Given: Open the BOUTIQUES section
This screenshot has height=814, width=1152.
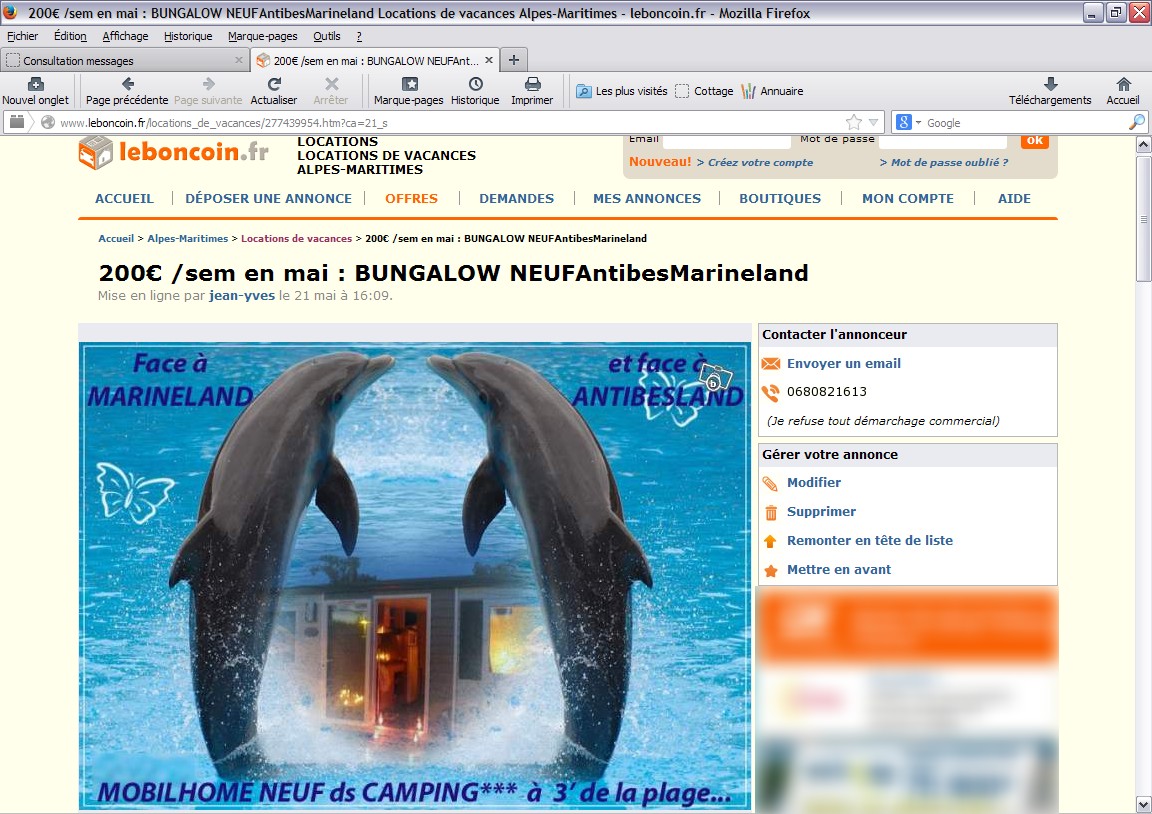Looking at the screenshot, I should [x=780, y=198].
